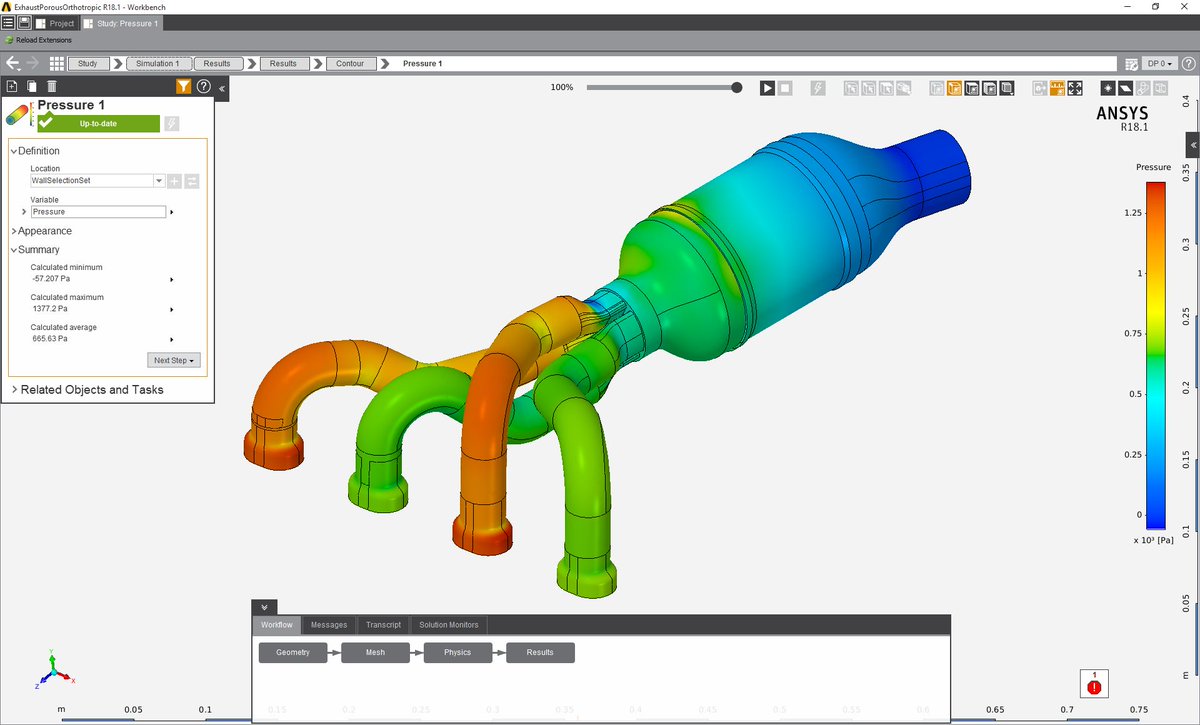Click the back navigation arrow
The width and height of the screenshot is (1200, 725).
click(12, 63)
